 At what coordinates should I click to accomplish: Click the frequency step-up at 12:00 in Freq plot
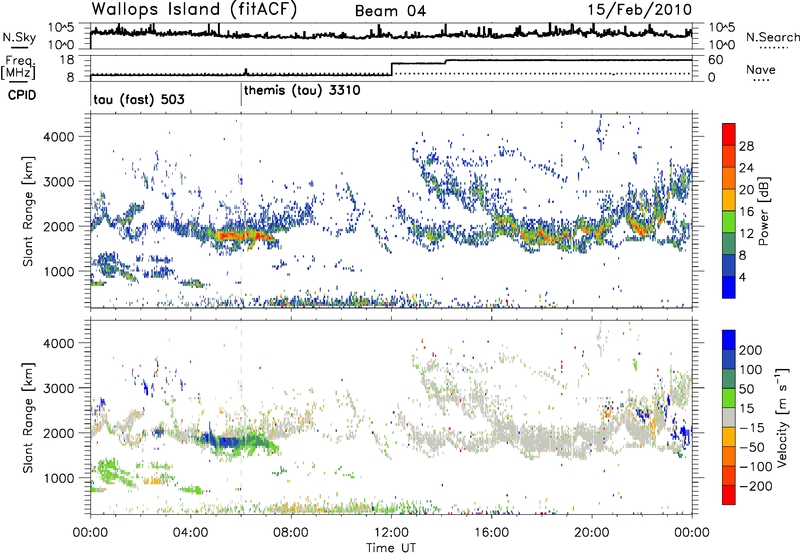[x=391, y=69]
